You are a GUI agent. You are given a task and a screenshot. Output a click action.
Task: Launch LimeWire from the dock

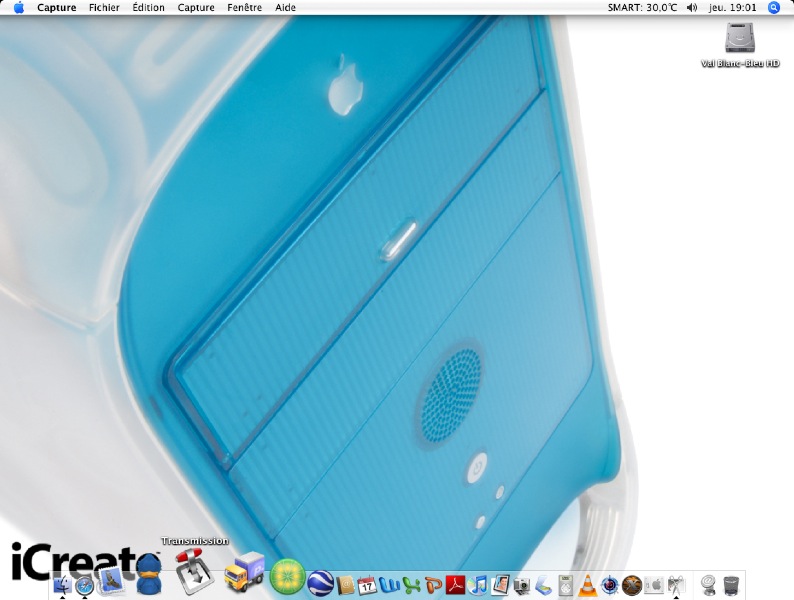click(x=287, y=577)
